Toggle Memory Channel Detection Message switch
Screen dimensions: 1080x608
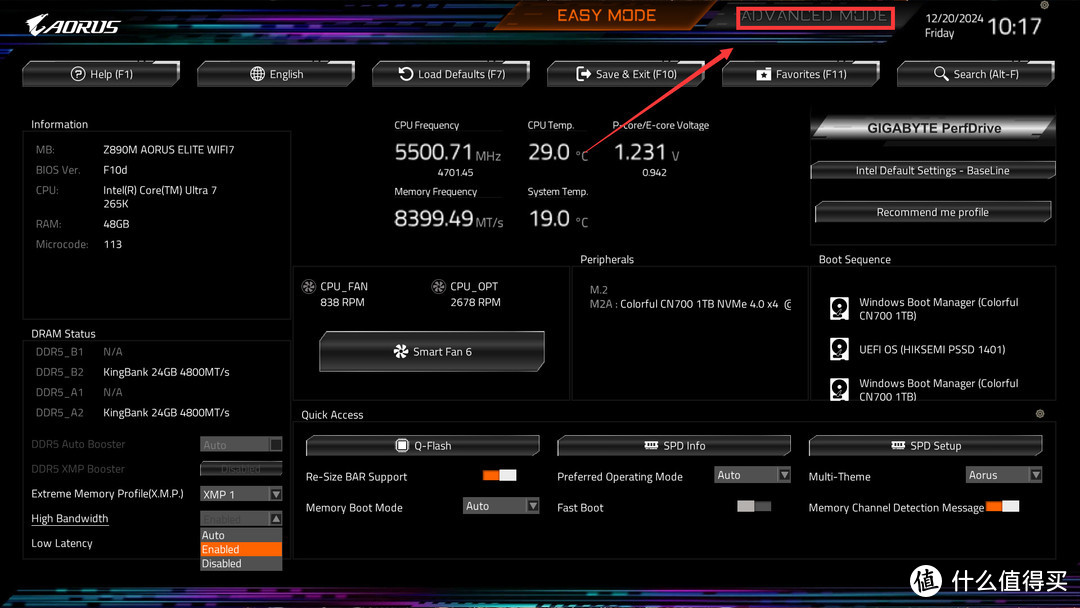click(1002, 506)
